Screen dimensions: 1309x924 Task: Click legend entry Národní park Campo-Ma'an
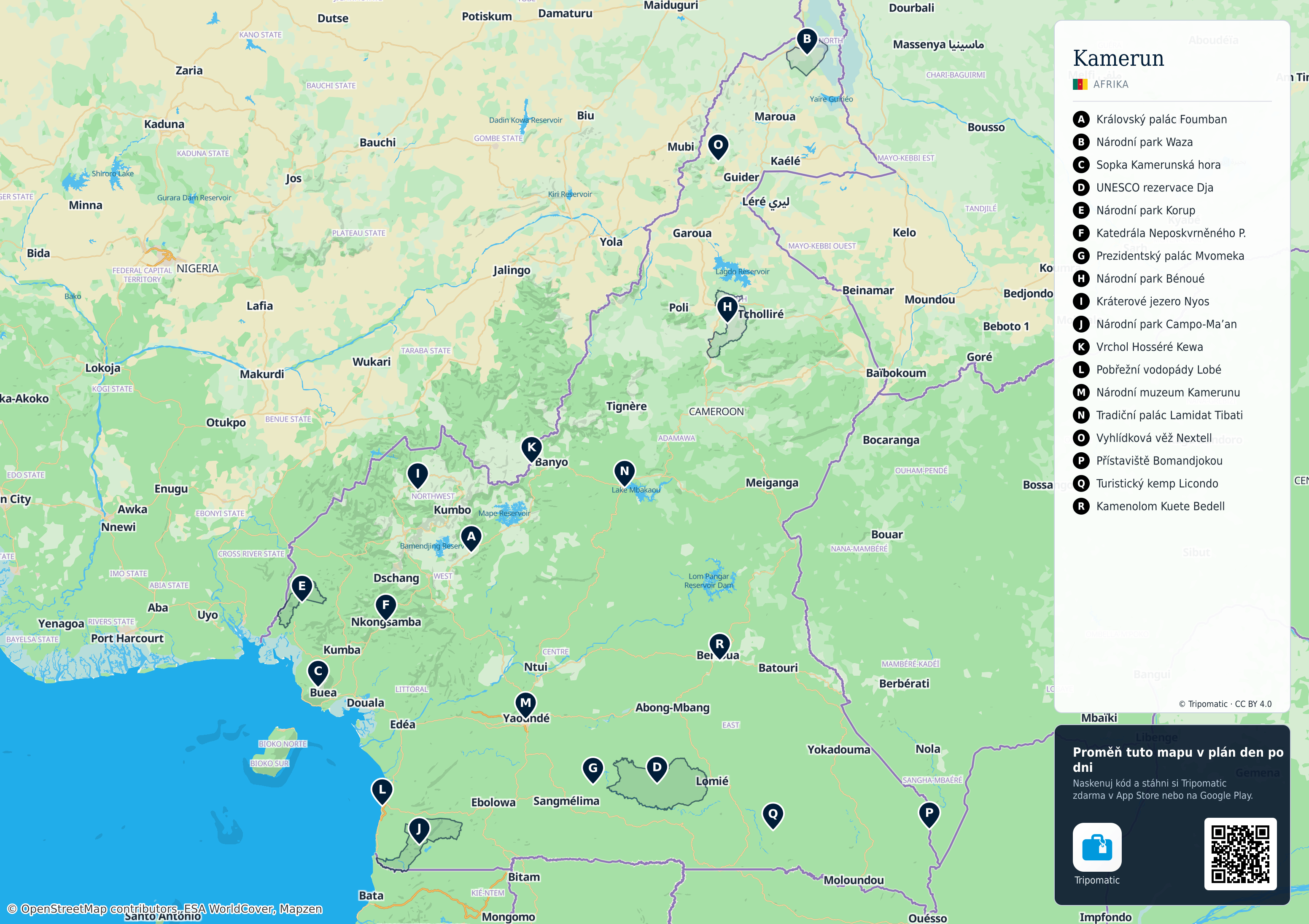pyautogui.click(x=1155, y=324)
